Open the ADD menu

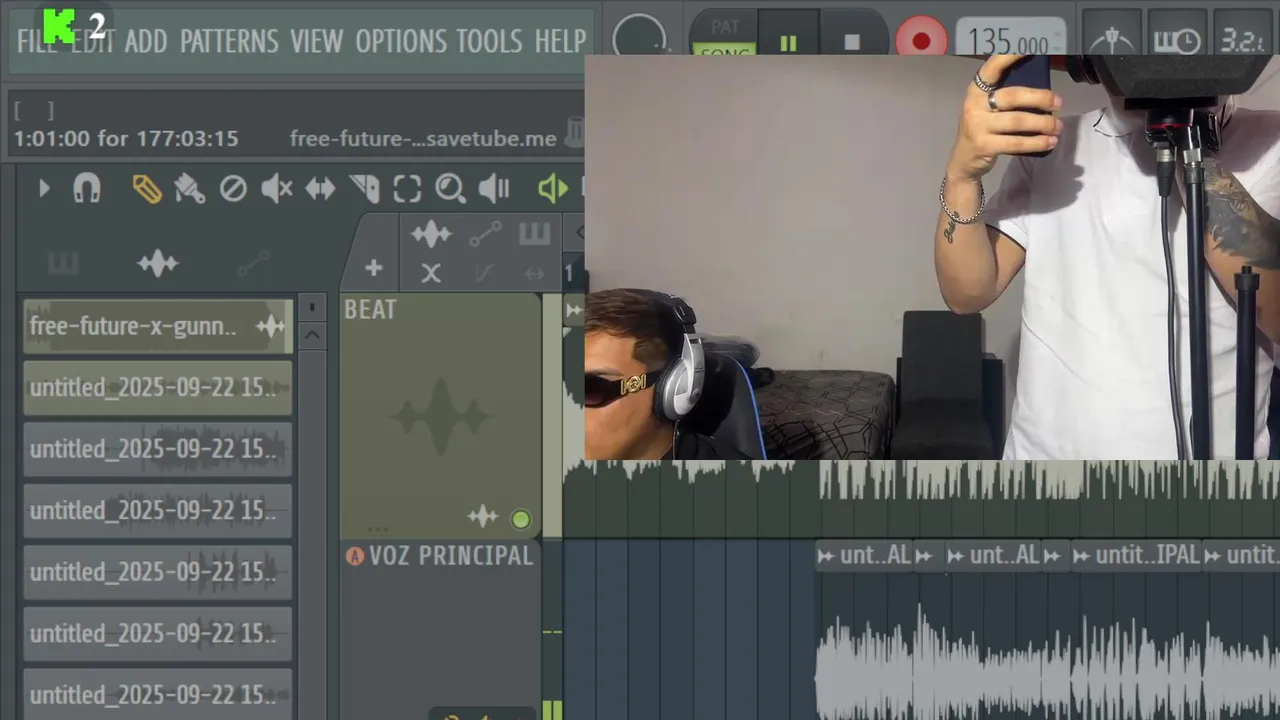click(x=146, y=41)
